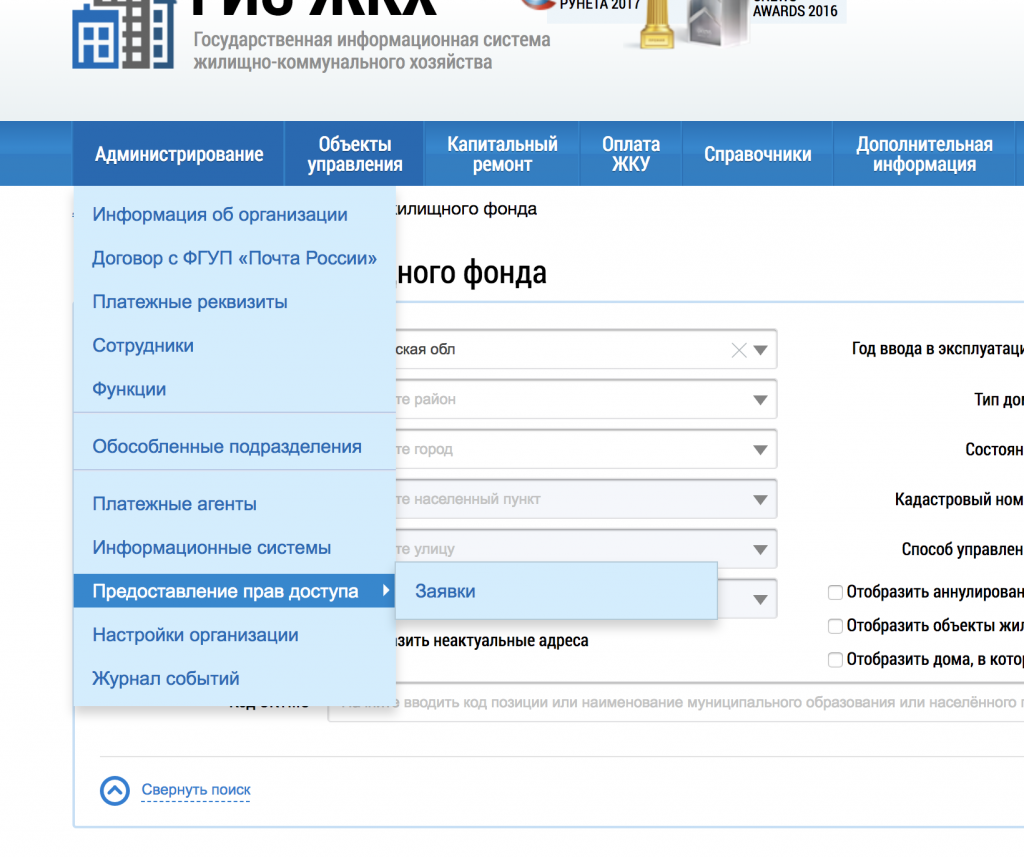Open the 'Администрирование' menu
1024x857 pixels.
point(179,154)
